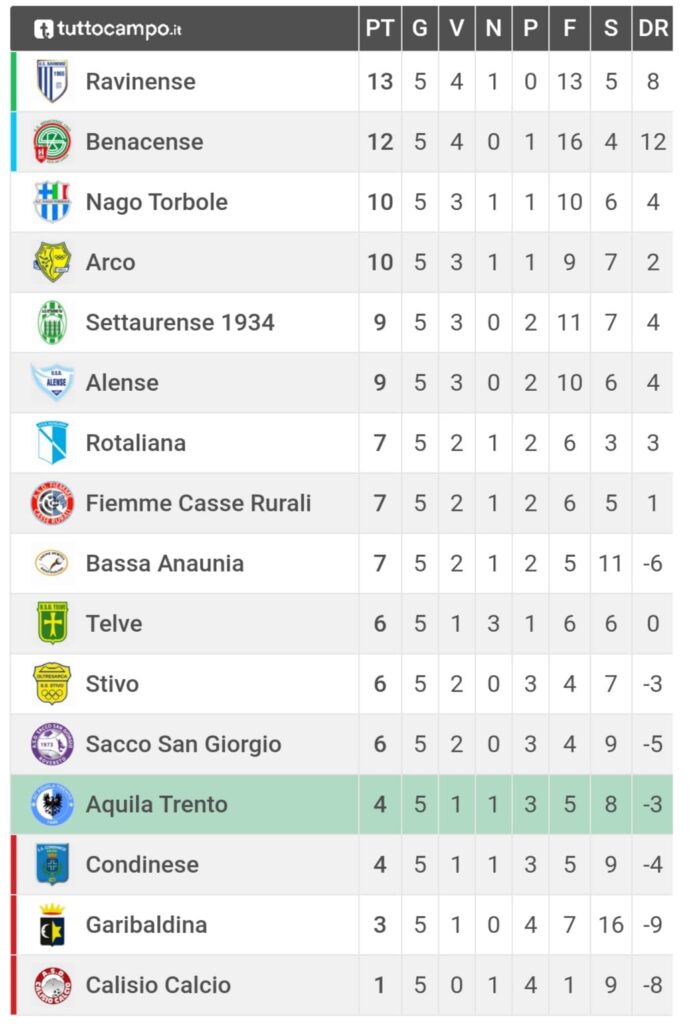Image resolution: width=694 pixels, height=1024 pixels.
Task: Click the Garibaldina crowned crest
Action: tap(52, 925)
